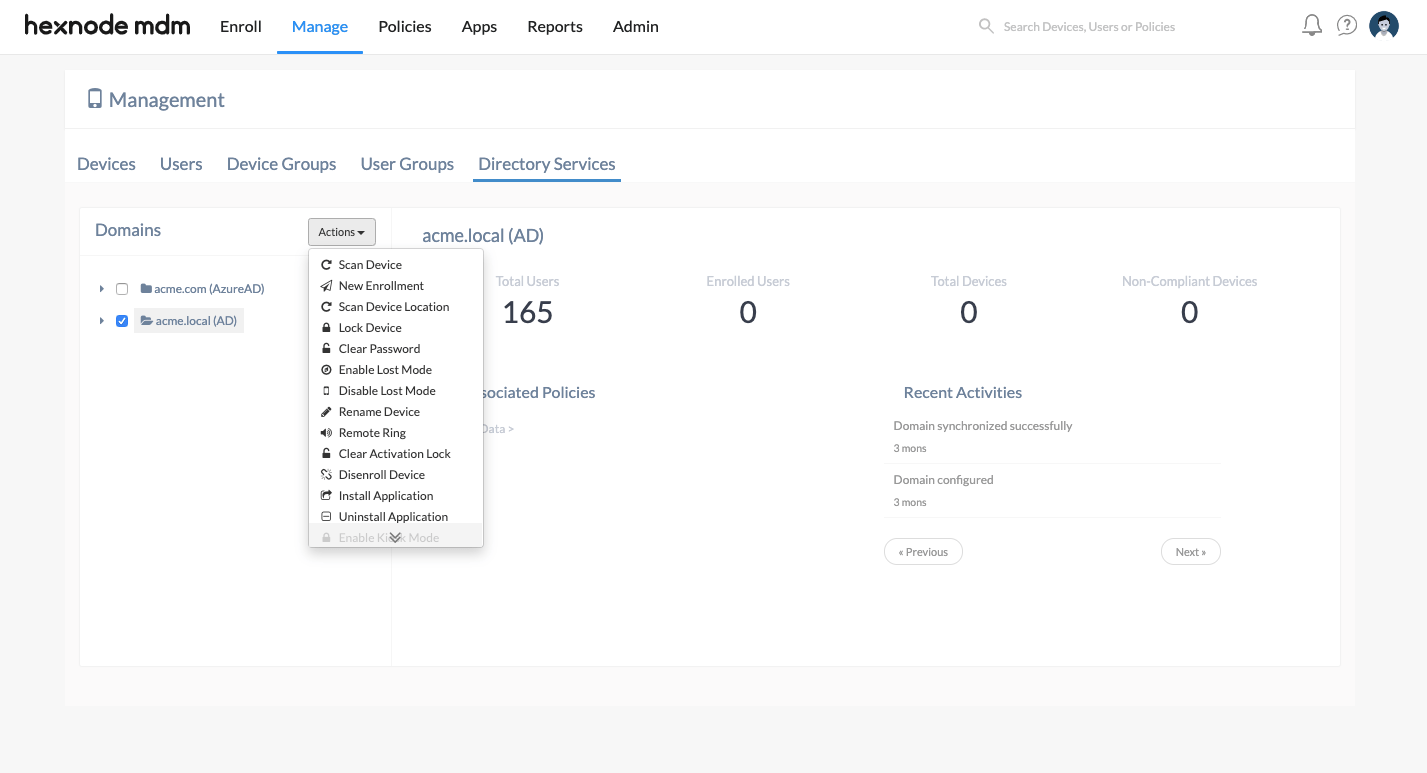Click the help question mark icon

(x=1347, y=26)
